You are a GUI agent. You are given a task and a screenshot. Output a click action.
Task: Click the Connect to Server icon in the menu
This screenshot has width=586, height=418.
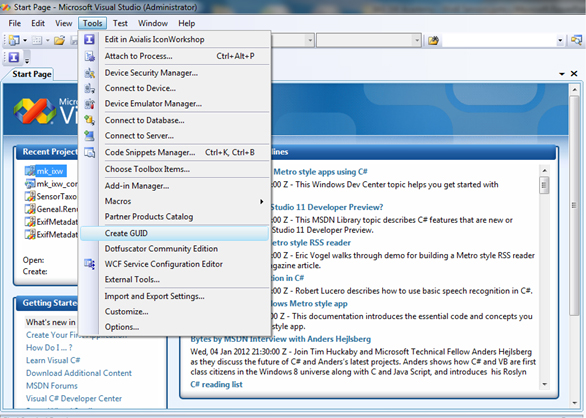click(90, 136)
